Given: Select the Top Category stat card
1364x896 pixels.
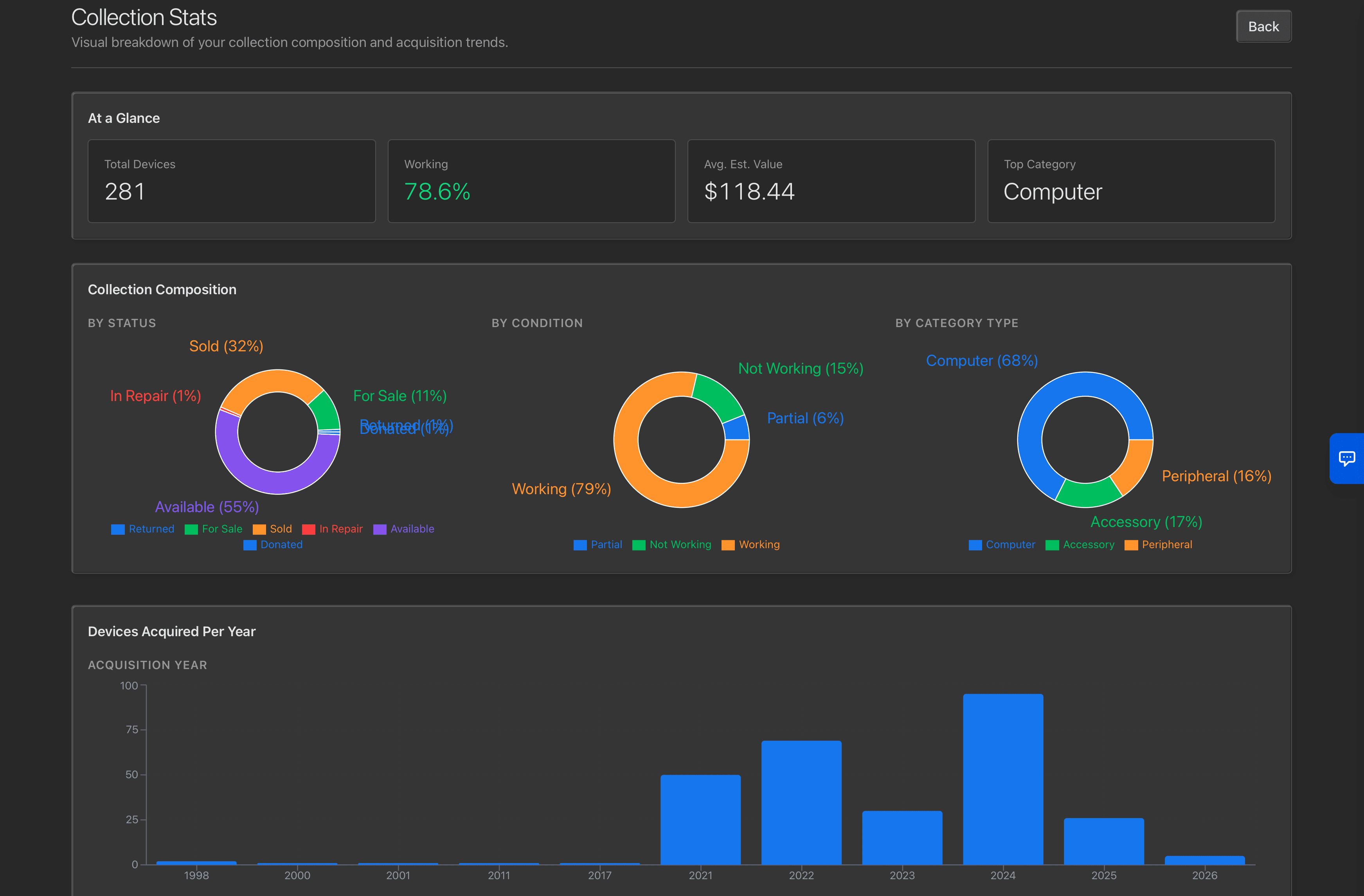Looking at the screenshot, I should [x=1131, y=181].
